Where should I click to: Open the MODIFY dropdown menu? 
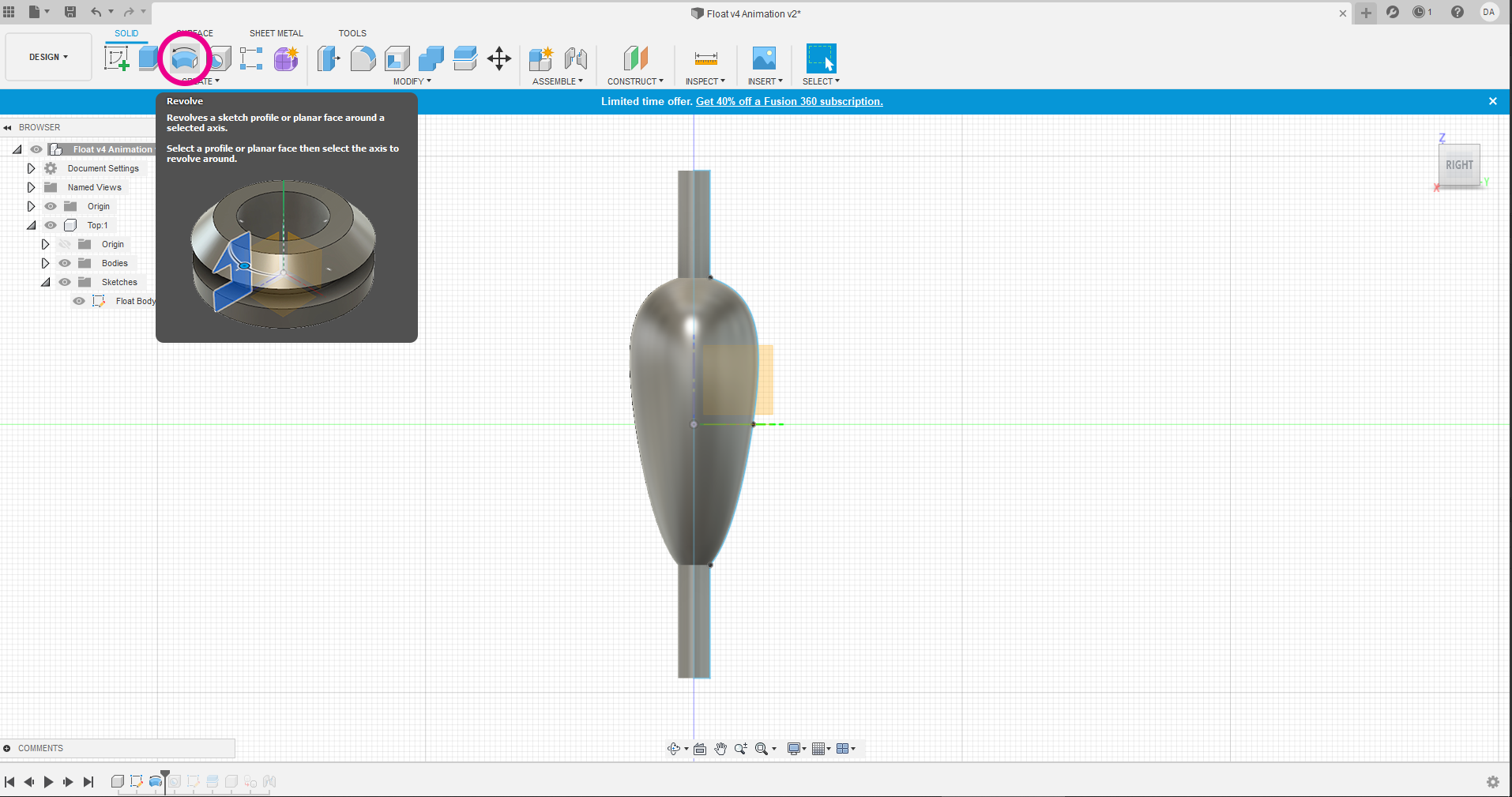pos(412,81)
